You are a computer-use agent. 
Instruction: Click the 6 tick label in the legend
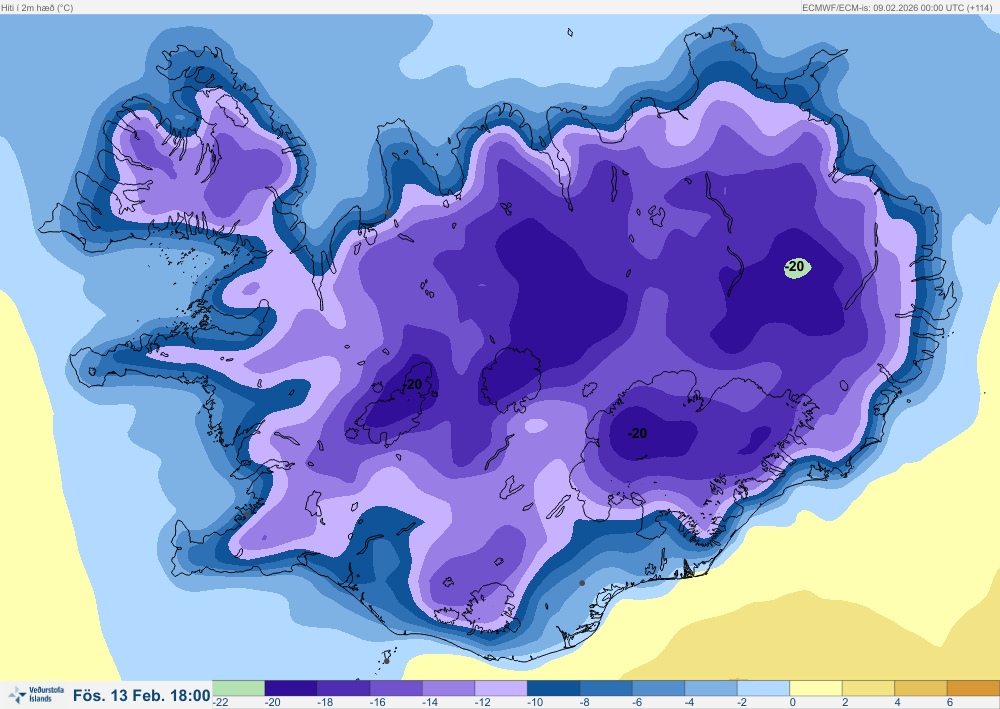click(950, 702)
